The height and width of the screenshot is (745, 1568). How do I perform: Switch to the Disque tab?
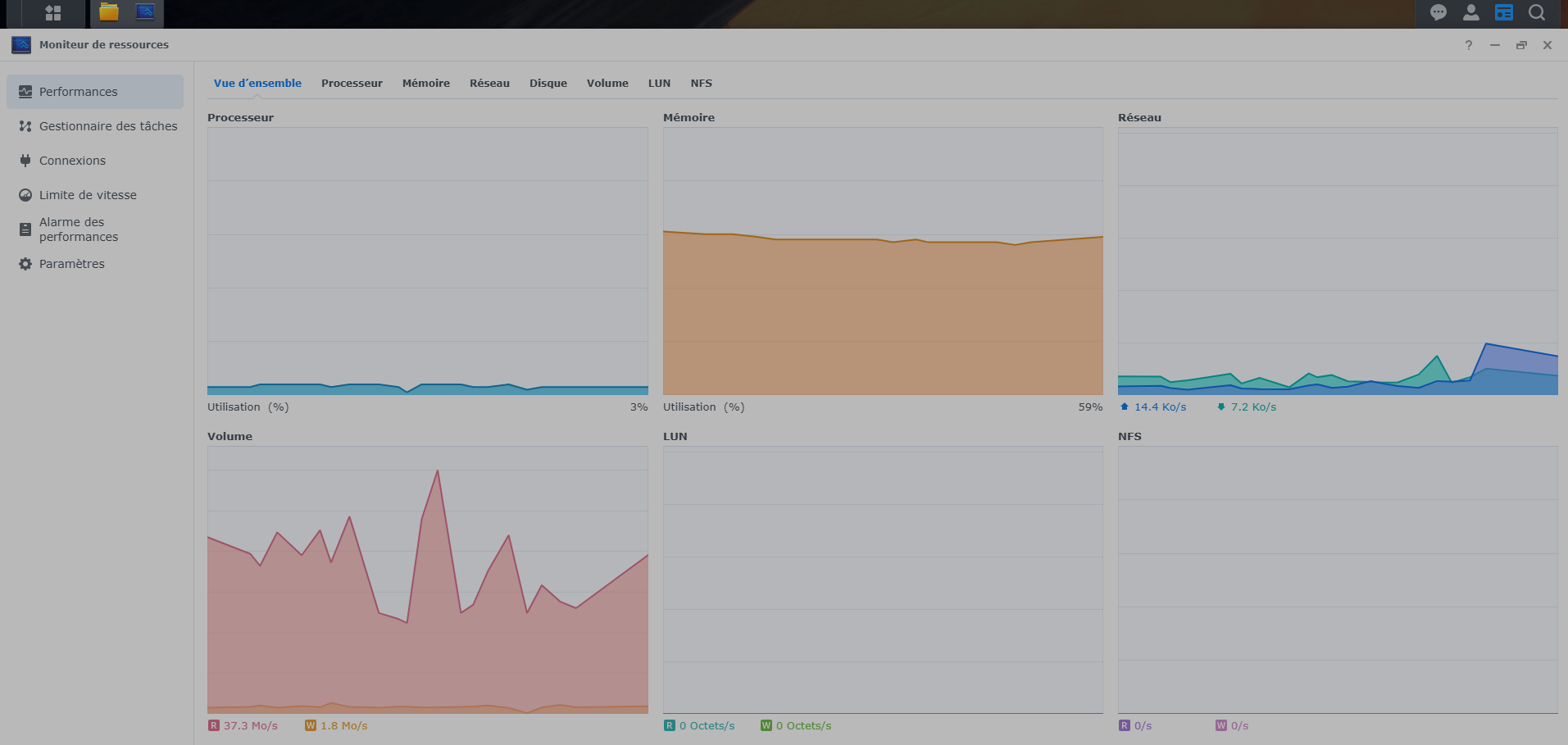click(x=548, y=84)
